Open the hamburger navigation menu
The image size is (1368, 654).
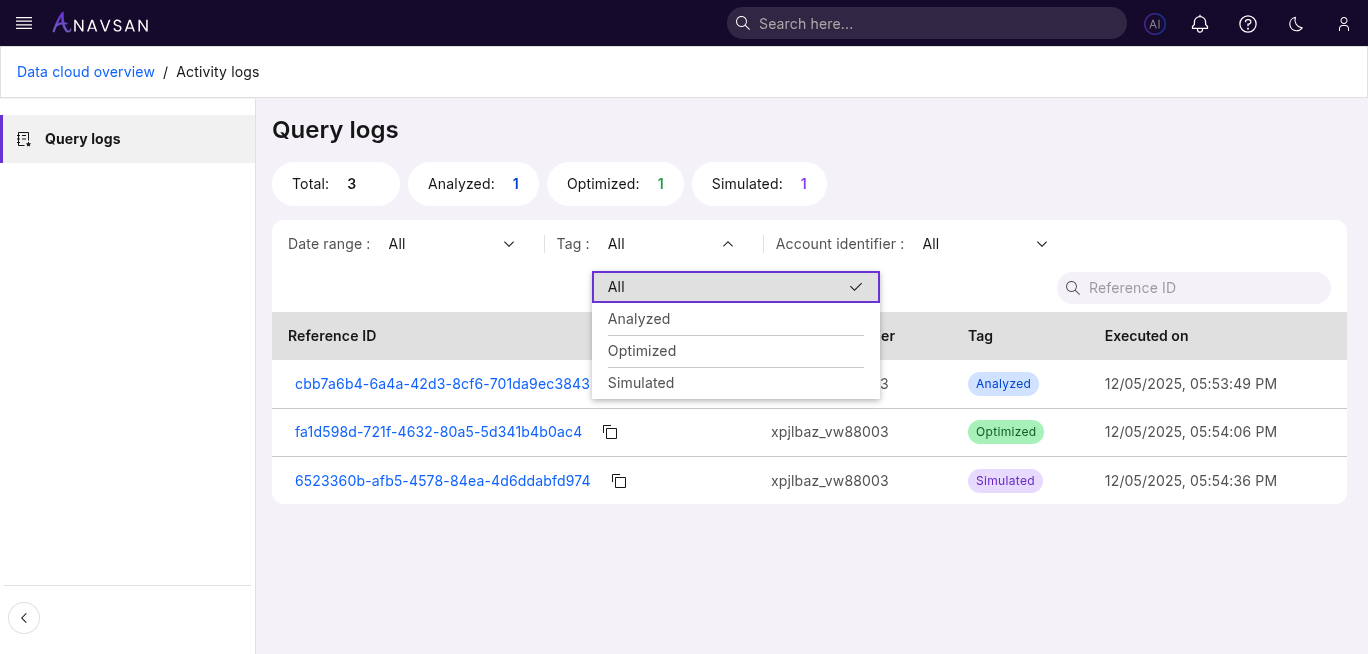click(x=25, y=23)
